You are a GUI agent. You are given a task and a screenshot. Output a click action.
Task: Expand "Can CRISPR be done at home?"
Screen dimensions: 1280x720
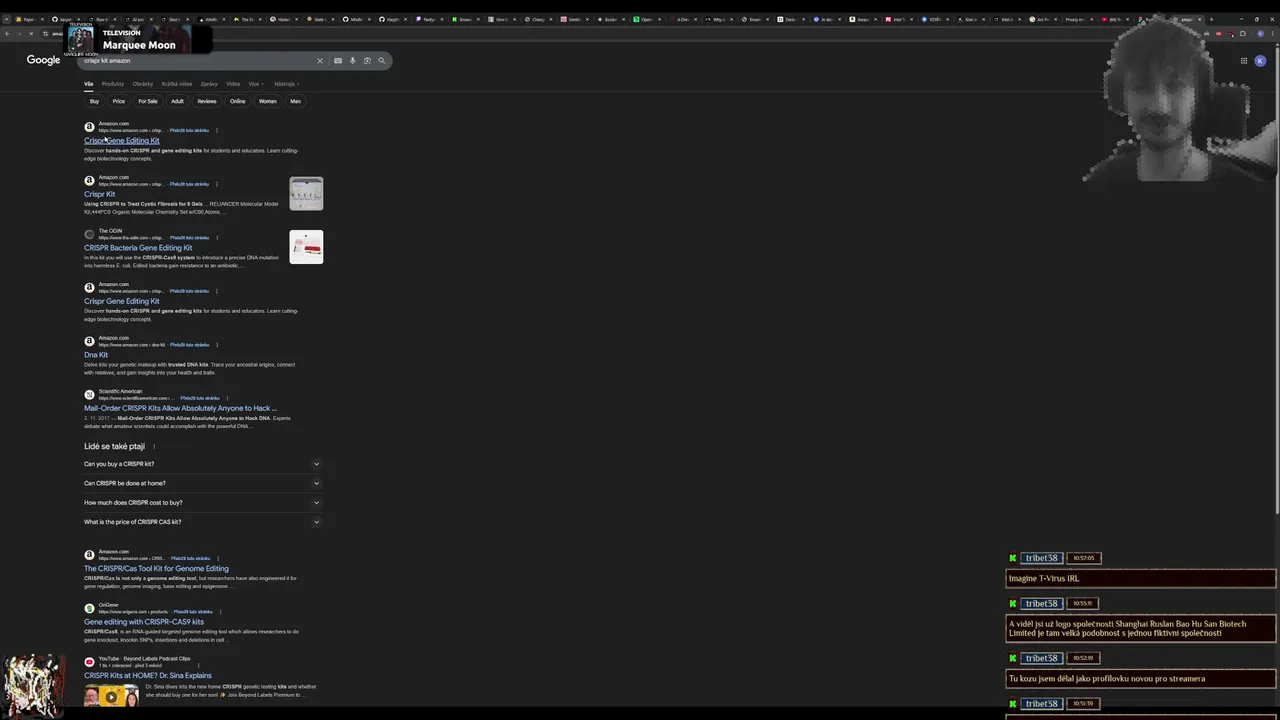tap(202, 483)
